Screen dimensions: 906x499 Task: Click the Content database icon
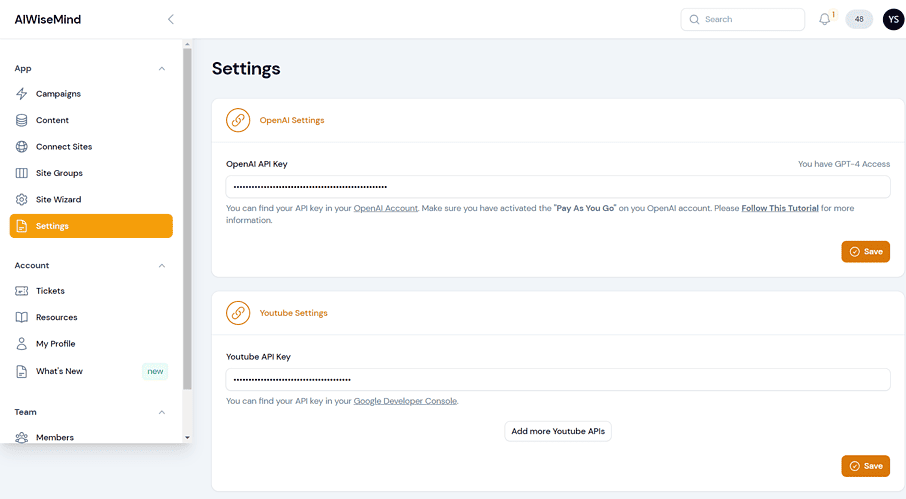tap(21, 120)
